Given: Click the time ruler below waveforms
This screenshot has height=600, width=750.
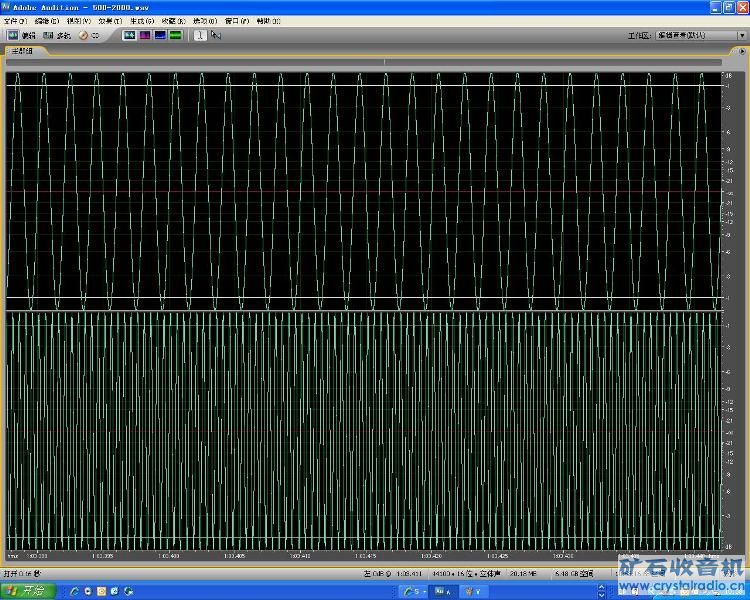Looking at the screenshot, I should [x=364, y=556].
